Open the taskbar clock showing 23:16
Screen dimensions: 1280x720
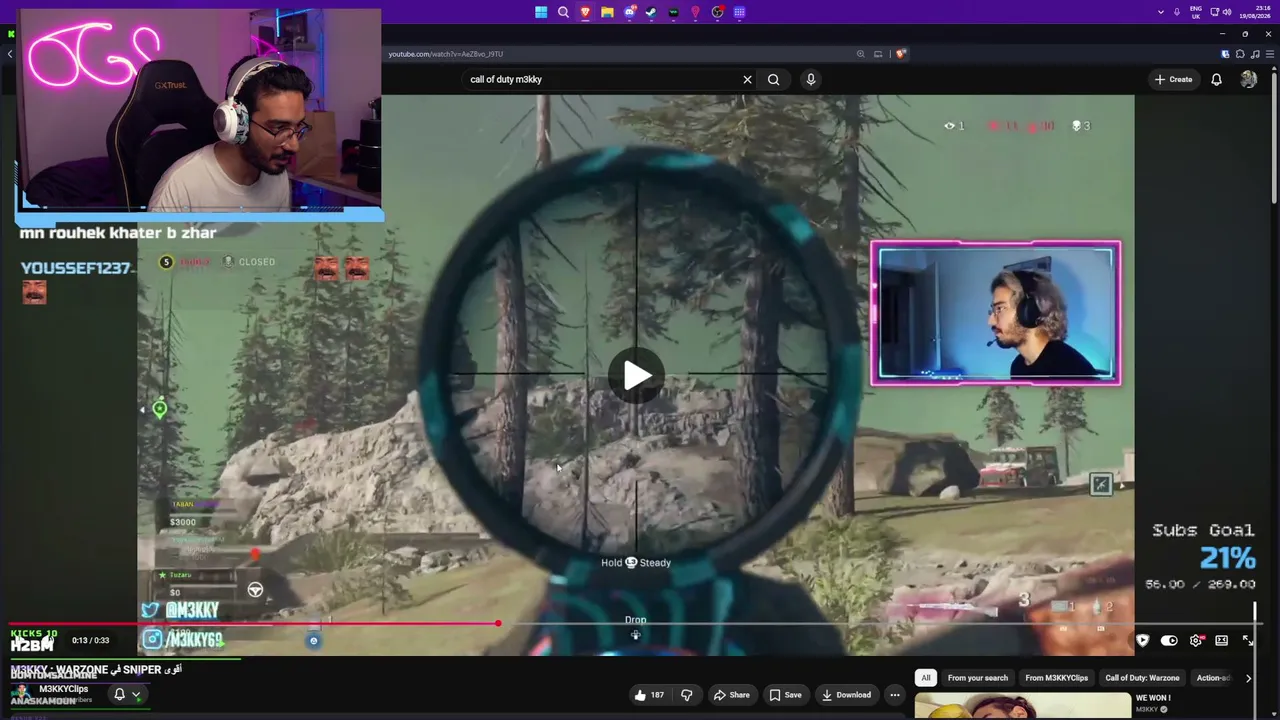point(1255,12)
